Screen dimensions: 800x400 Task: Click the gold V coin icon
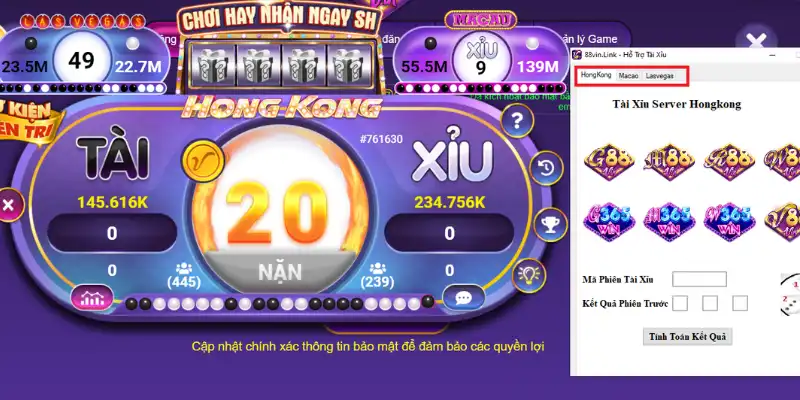point(203,160)
